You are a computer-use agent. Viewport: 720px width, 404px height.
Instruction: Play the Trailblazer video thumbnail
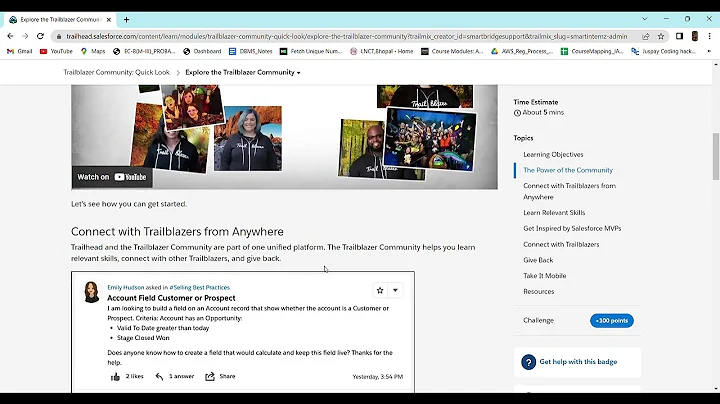click(284, 137)
